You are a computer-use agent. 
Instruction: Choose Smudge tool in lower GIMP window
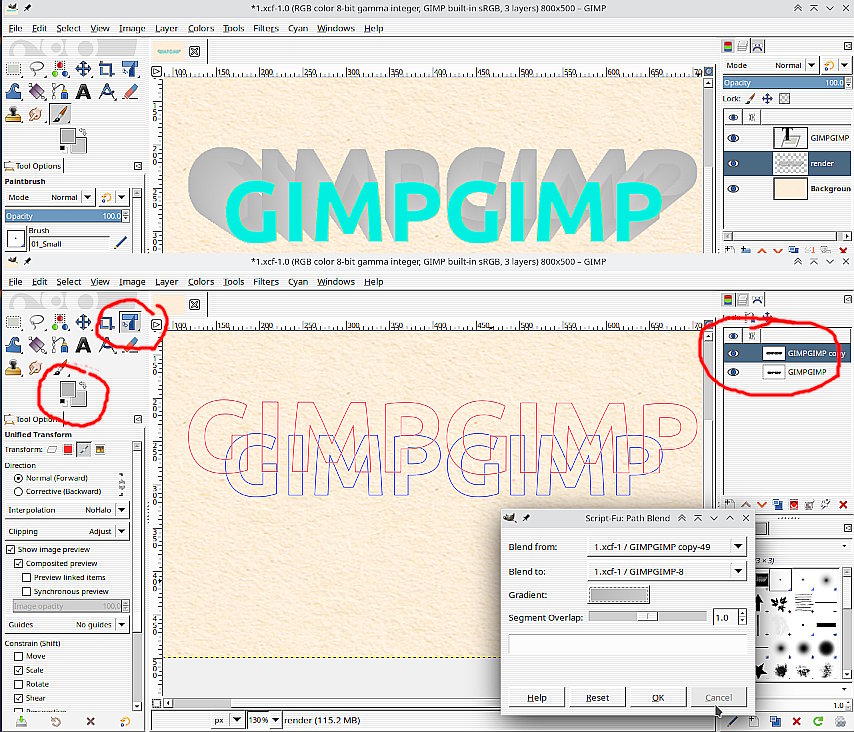35,368
